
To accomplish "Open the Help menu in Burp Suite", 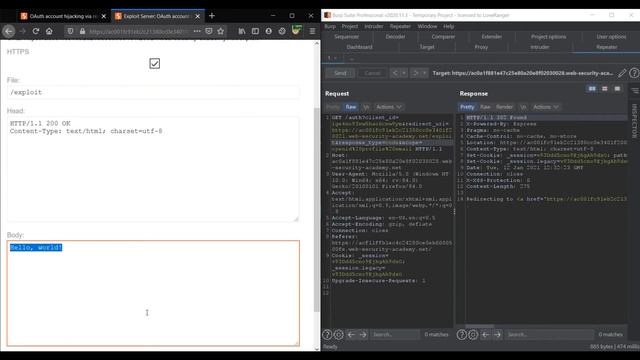I will [x=449, y=26].
